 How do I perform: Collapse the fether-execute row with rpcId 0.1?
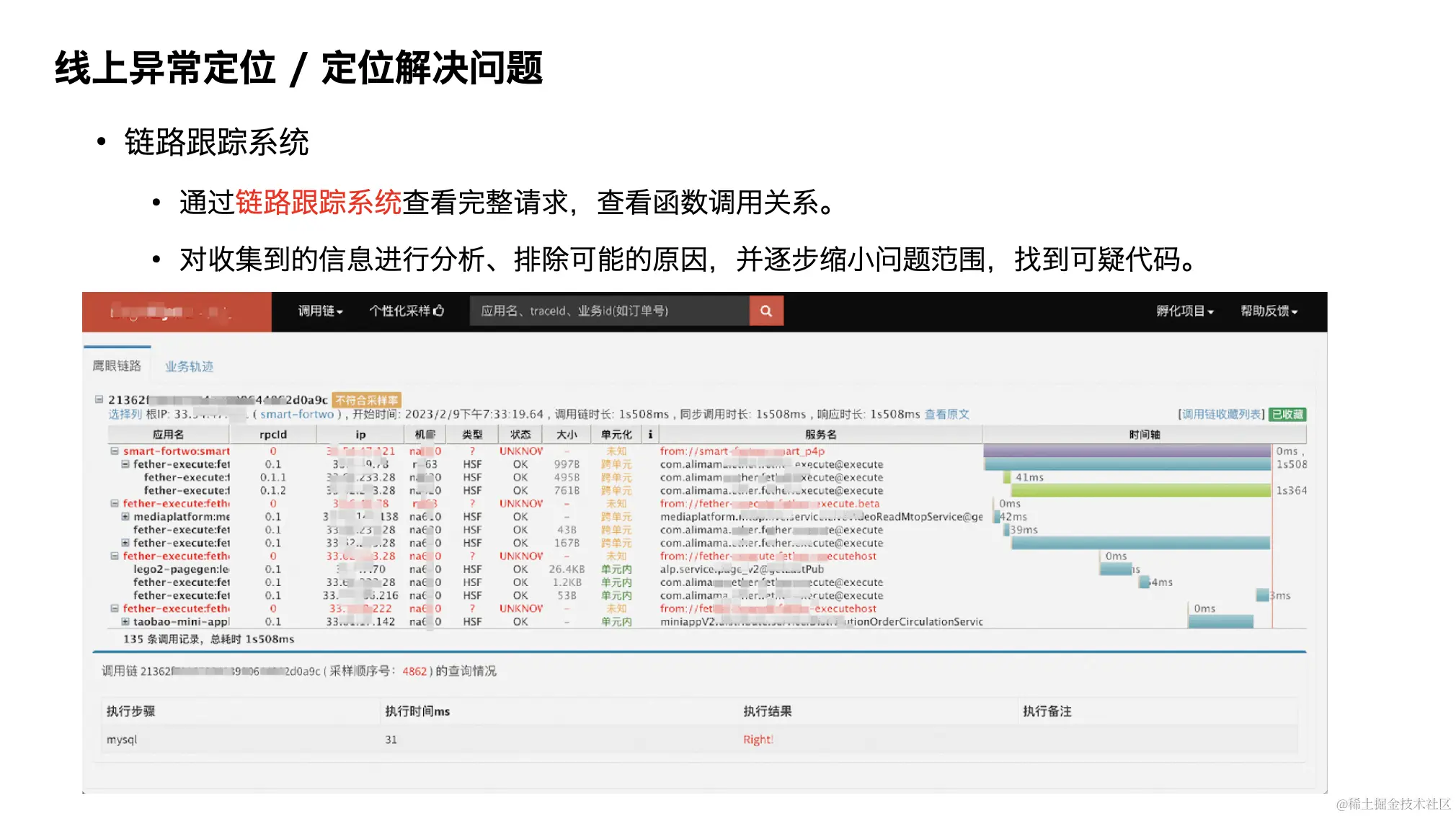click(125, 464)
